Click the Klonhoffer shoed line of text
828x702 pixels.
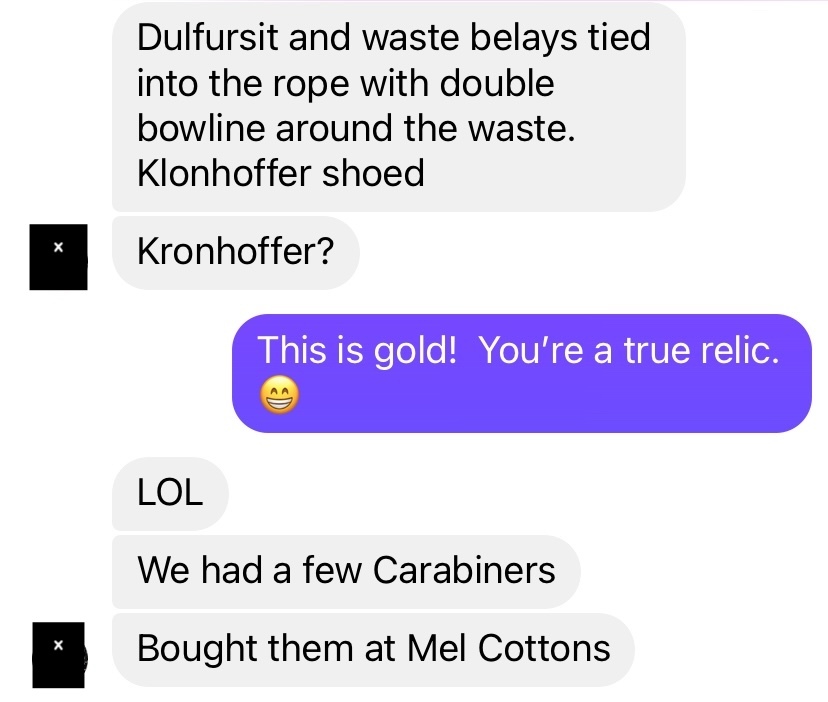point(280,173)
